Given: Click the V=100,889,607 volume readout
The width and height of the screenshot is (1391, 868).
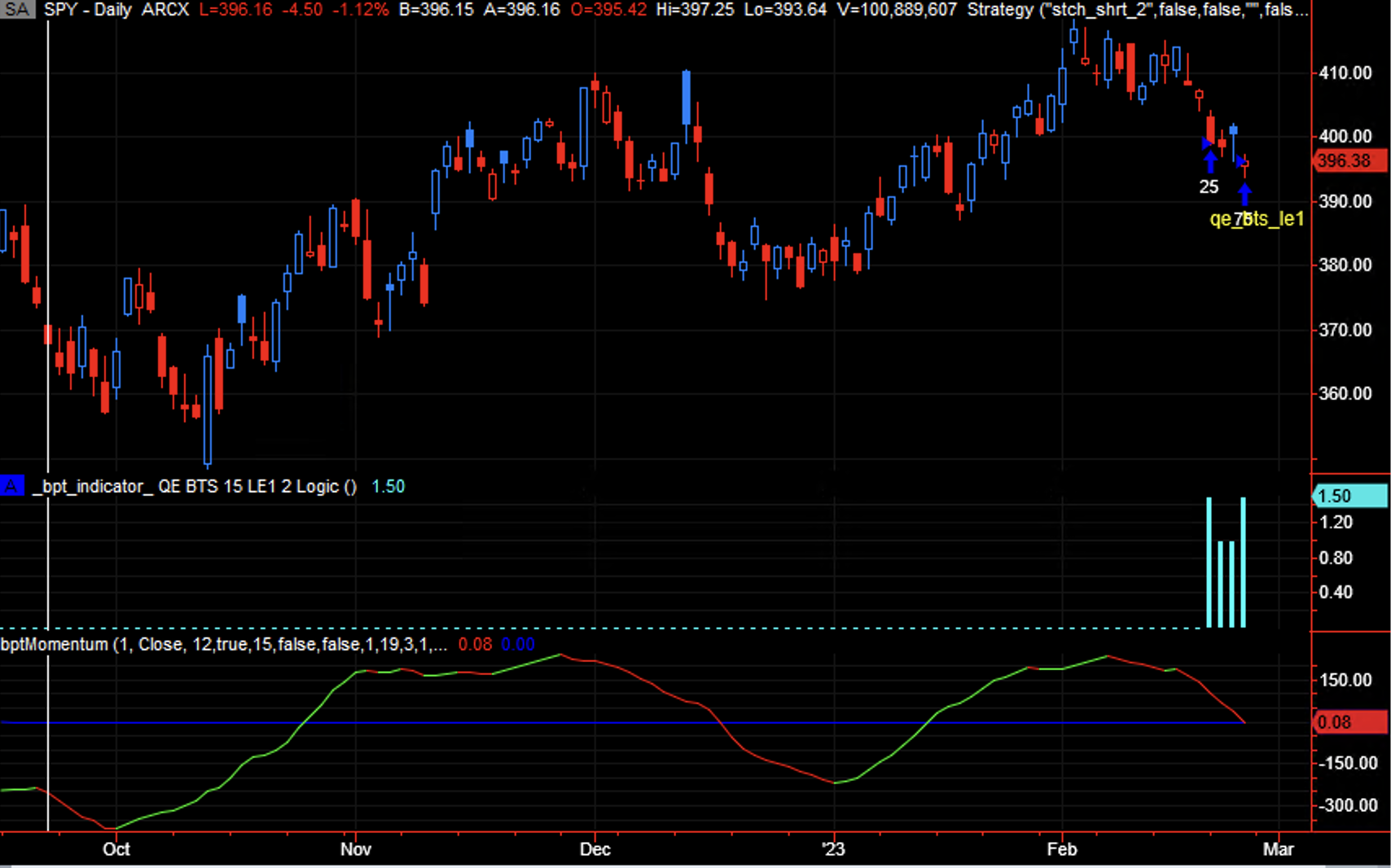Looking at the screenshot, I should pyautogui.click(x=896, y=10).
